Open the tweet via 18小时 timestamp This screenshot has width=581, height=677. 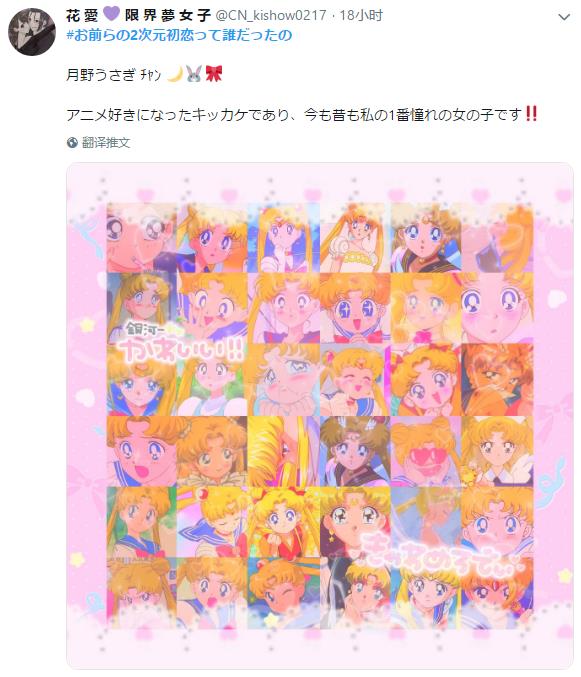pyautogui.click(x=361, y=16)
